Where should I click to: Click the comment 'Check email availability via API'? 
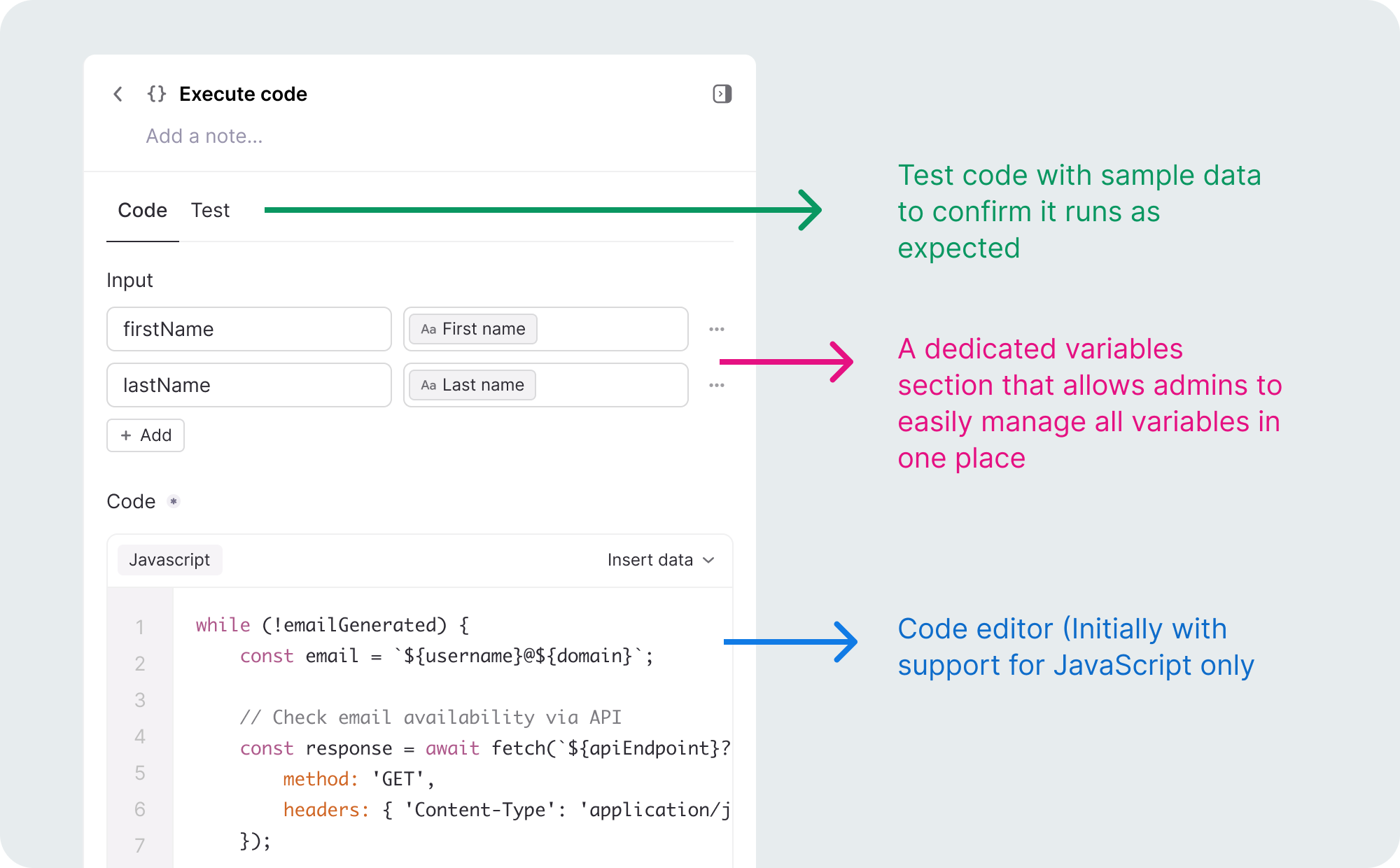point(430,717)
